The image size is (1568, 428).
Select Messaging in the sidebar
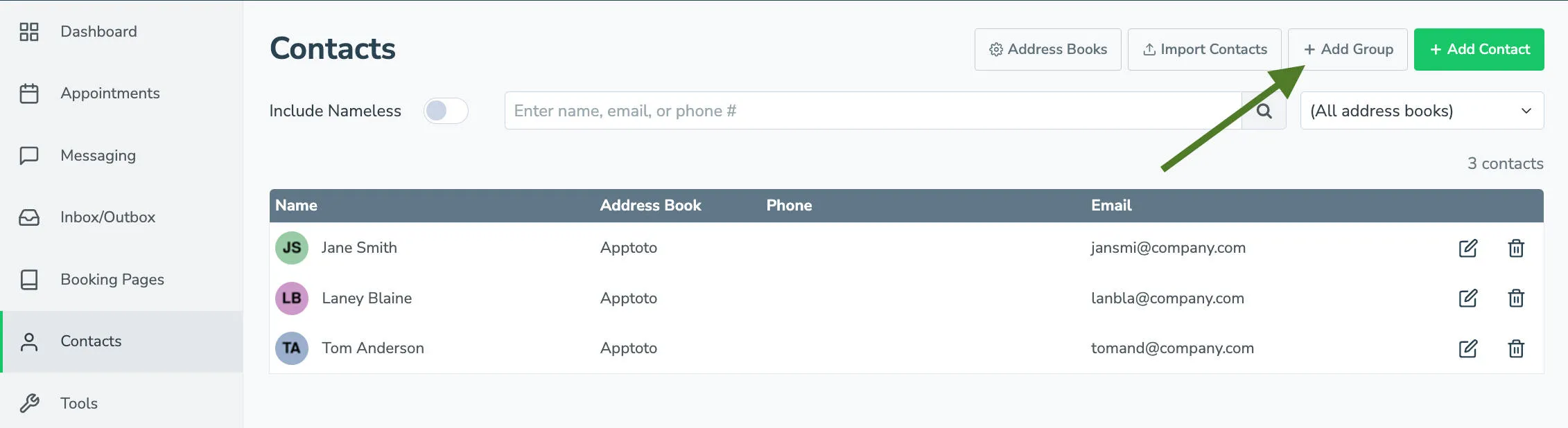pos(97,155)
